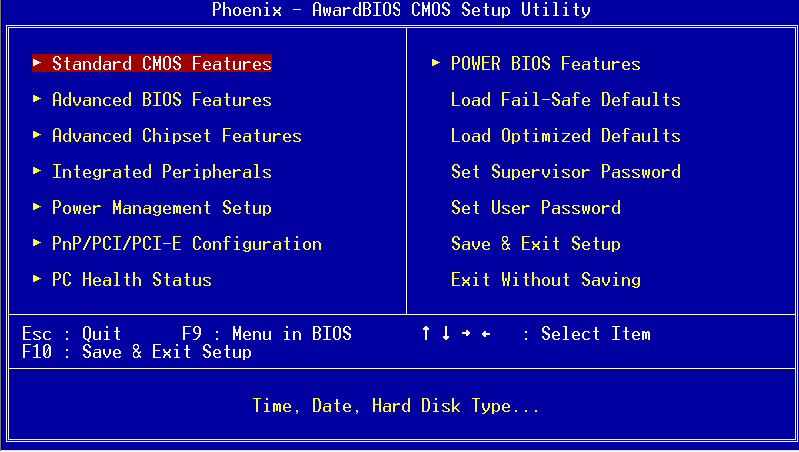Expand arrow beside Integrated Peripherals
This screenshot has height=452, width=799.
[37, 172]
